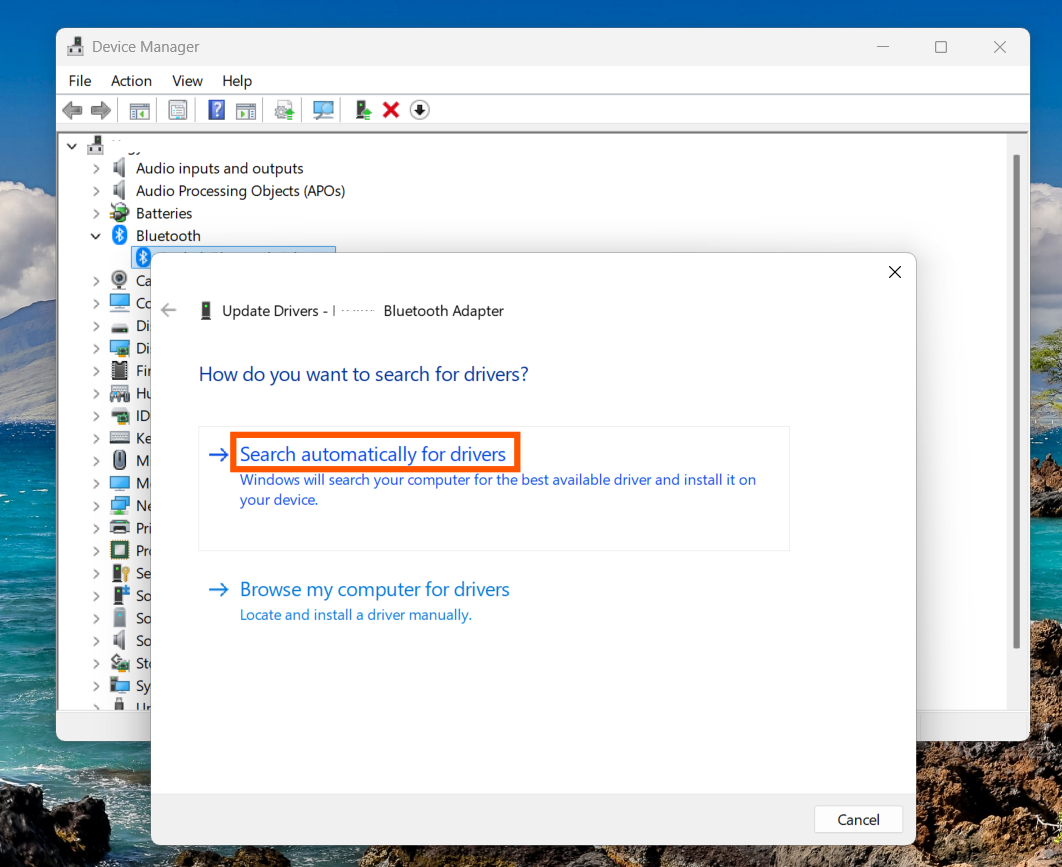Toggle the Show/Hide Console Tree icon
Screen dimensions: 1062x867
click(139, 110)
